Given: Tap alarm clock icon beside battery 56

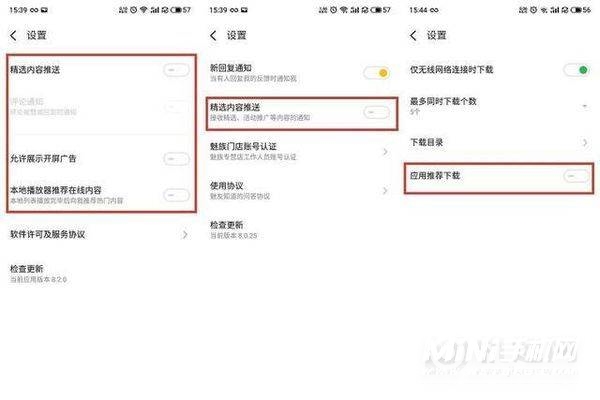Looking at the screenshot, I should point(533,10).
